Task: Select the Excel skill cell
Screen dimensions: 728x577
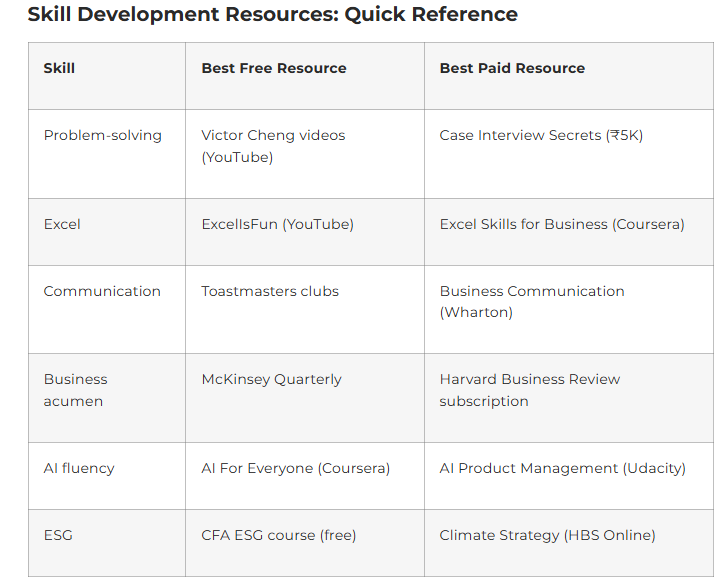Action: pos(62,224)
